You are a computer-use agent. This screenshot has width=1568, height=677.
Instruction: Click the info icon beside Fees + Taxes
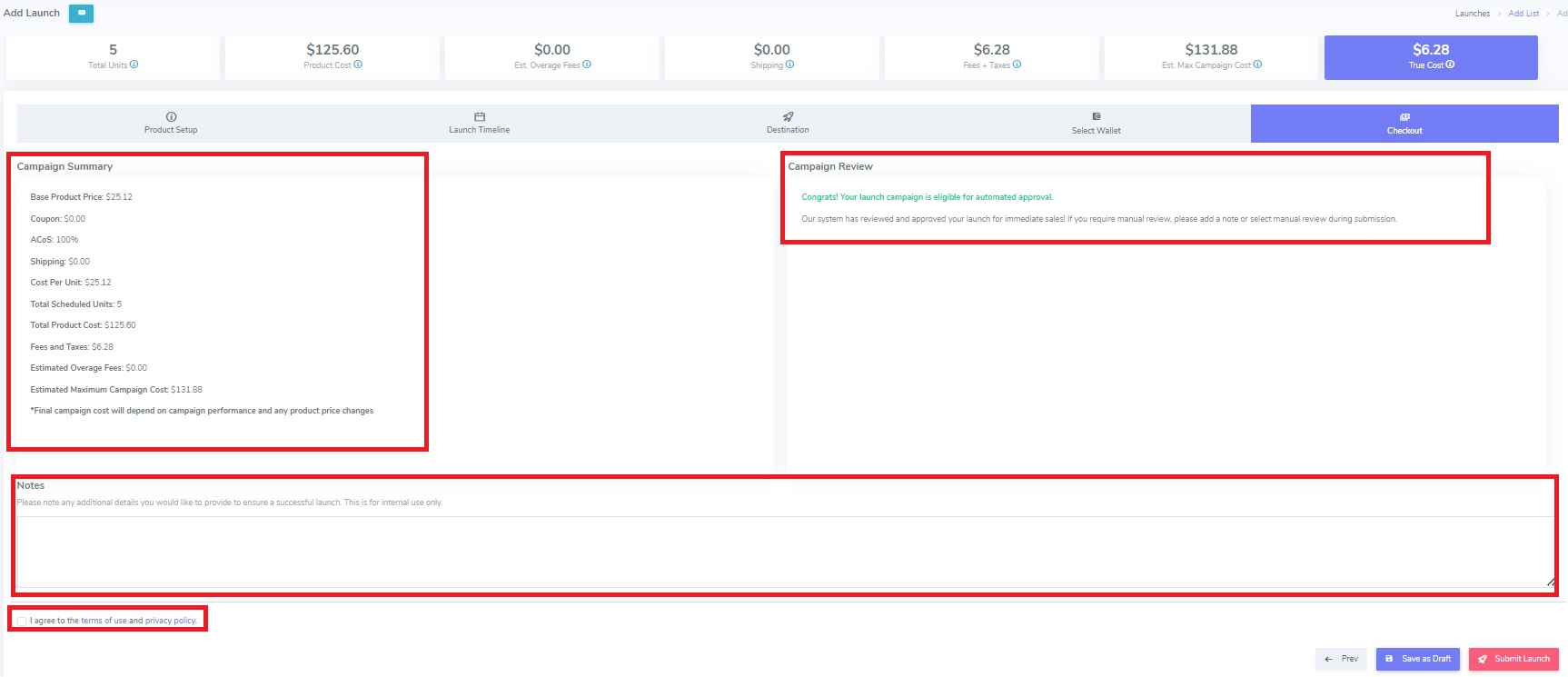click(x=1017, y=65)
